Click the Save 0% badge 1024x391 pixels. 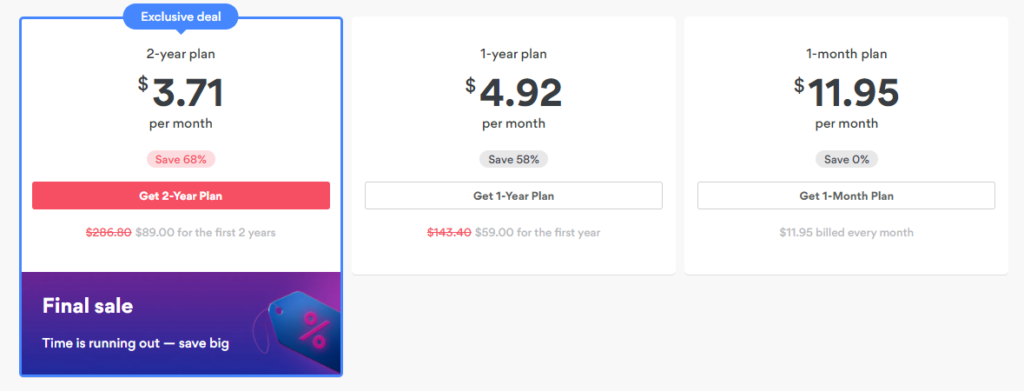(x=846, y=159)
